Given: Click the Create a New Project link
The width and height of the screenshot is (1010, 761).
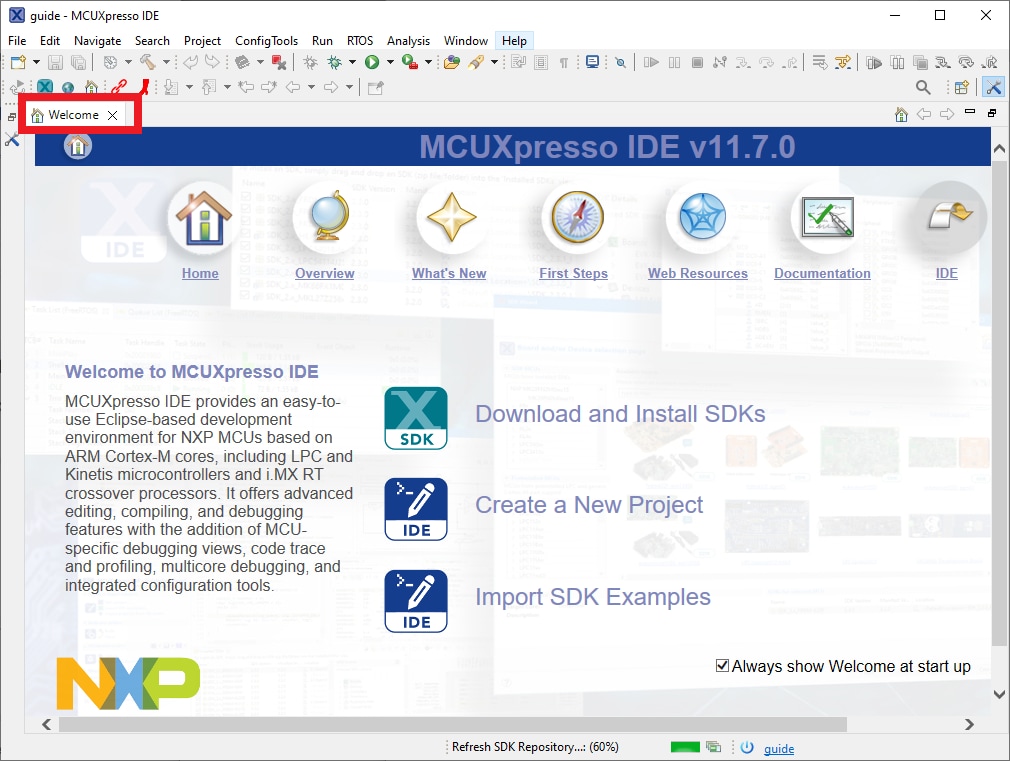Looking at the screenshot, I should 589,505.
